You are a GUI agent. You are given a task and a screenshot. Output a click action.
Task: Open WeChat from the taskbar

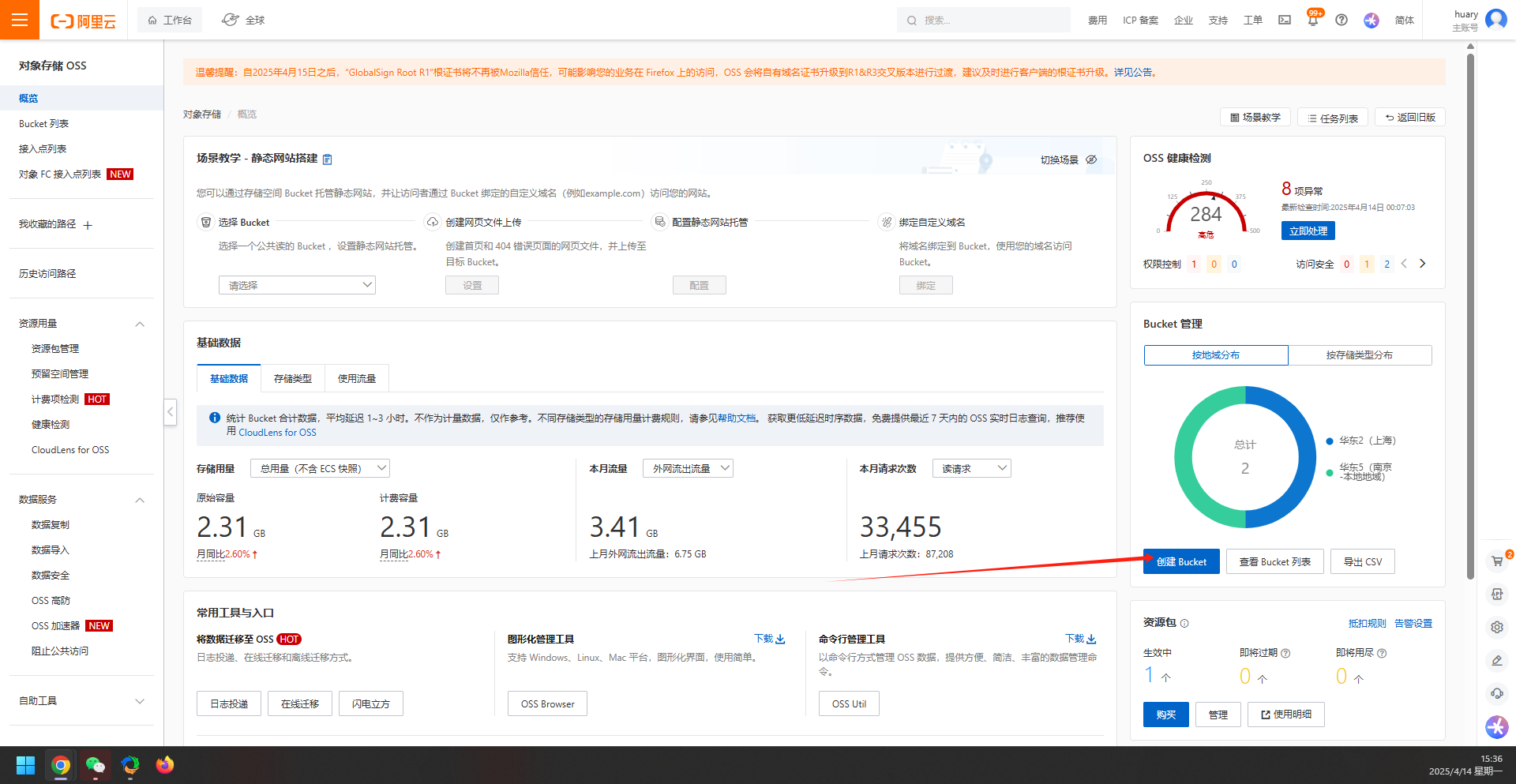coord(96,765)
